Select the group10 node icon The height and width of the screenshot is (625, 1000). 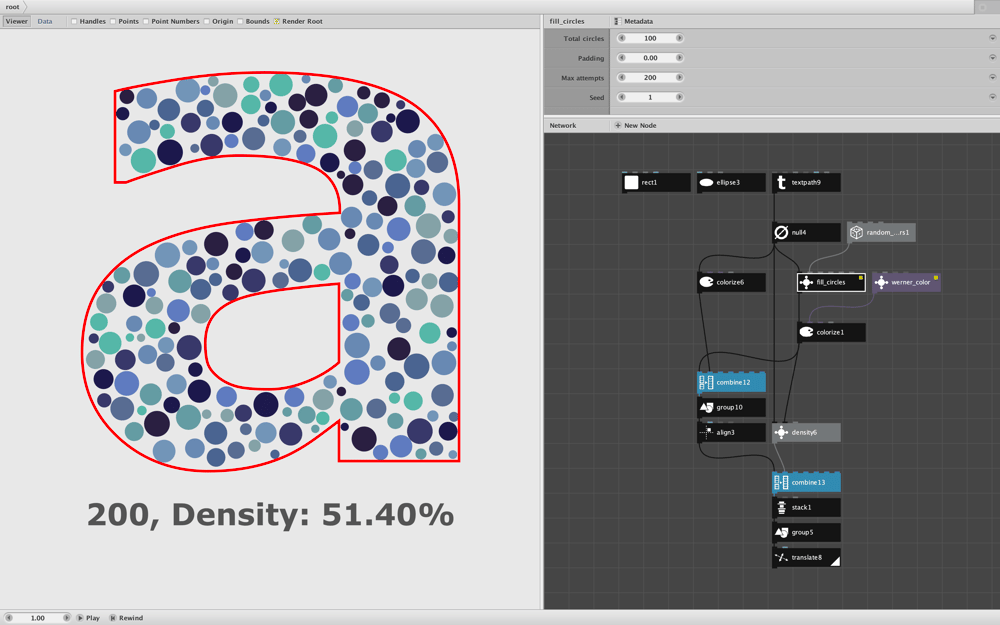click(x=706, y=408)
